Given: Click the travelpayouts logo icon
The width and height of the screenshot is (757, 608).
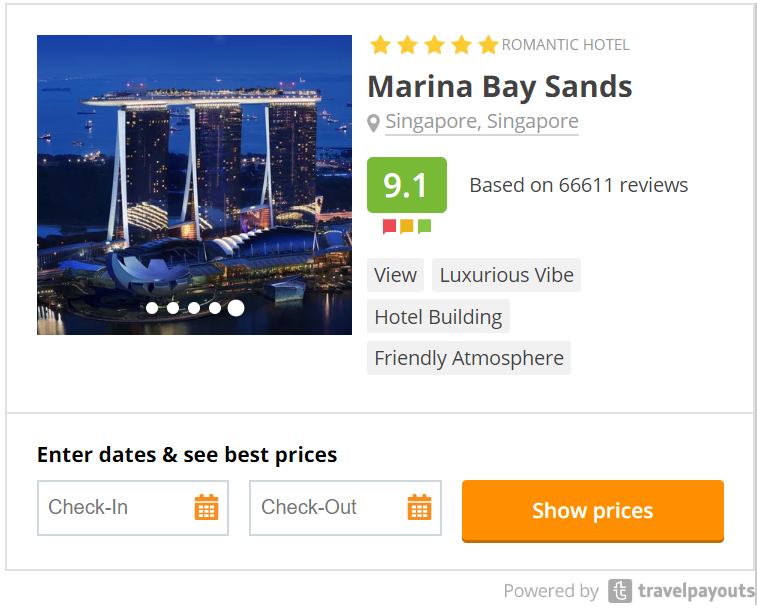Looking at the screenshot, I should coord(620,591).
